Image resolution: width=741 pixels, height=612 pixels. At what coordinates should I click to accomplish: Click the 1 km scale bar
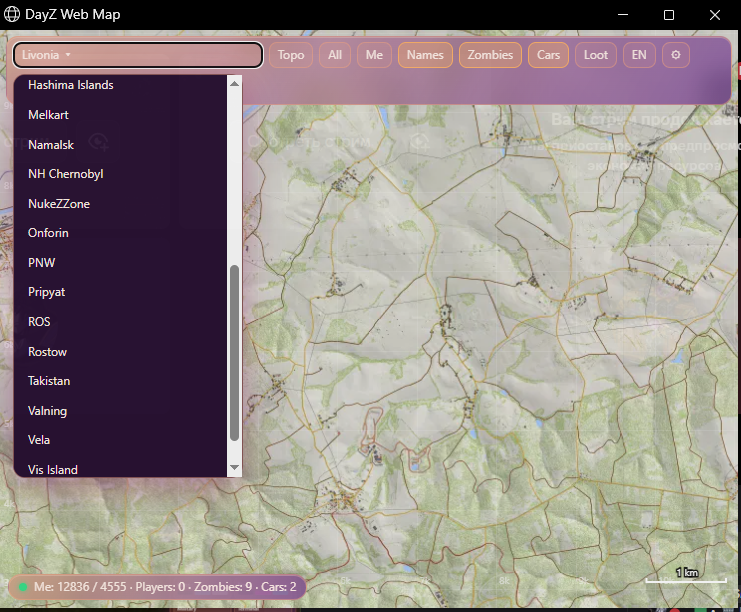pos(686,577)
